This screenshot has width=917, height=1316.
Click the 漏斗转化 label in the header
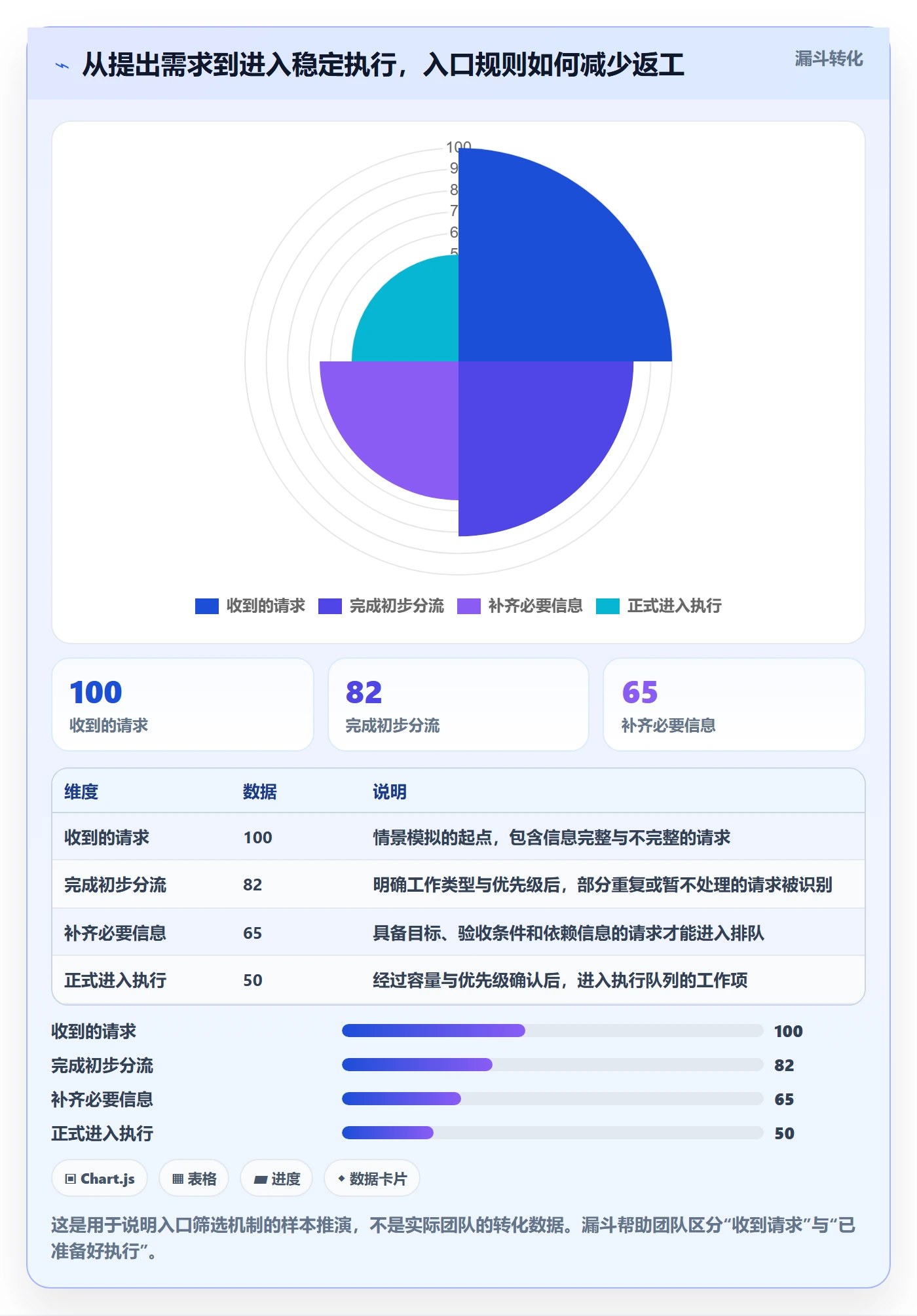coord(829,59)
